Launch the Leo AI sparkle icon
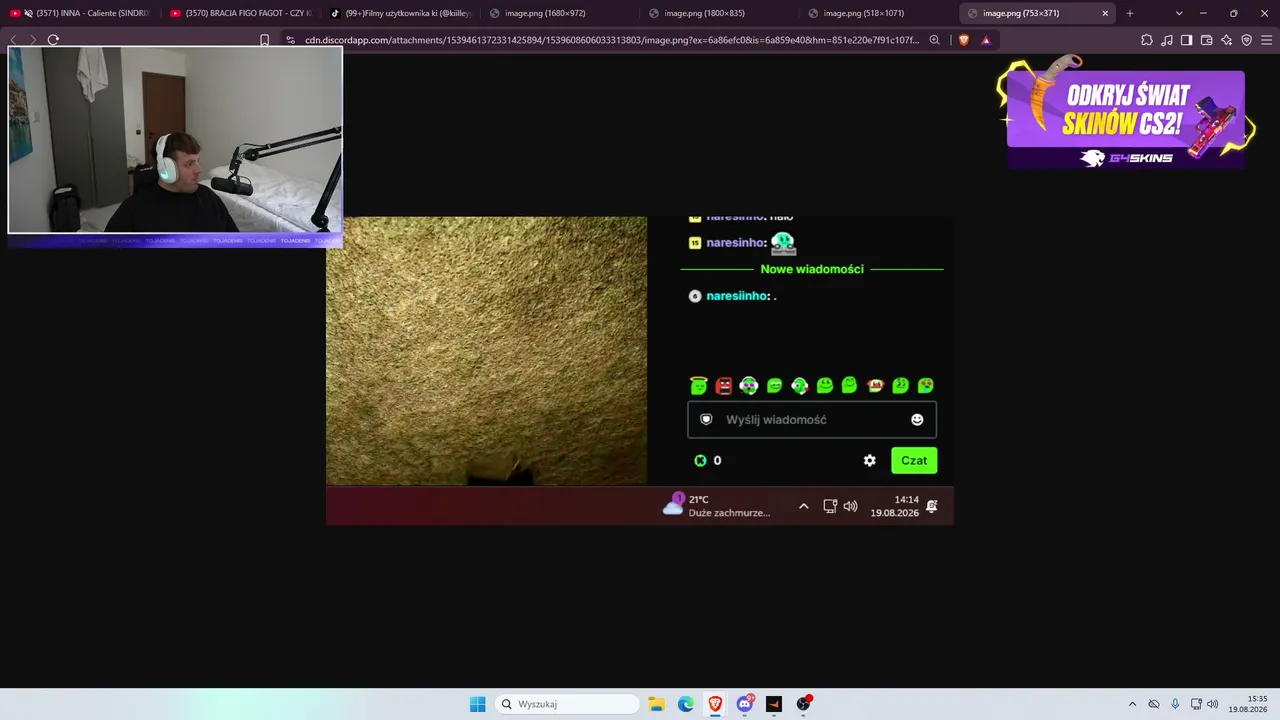This screenshot has height=720, width=1280. (x=1227, y=40)
